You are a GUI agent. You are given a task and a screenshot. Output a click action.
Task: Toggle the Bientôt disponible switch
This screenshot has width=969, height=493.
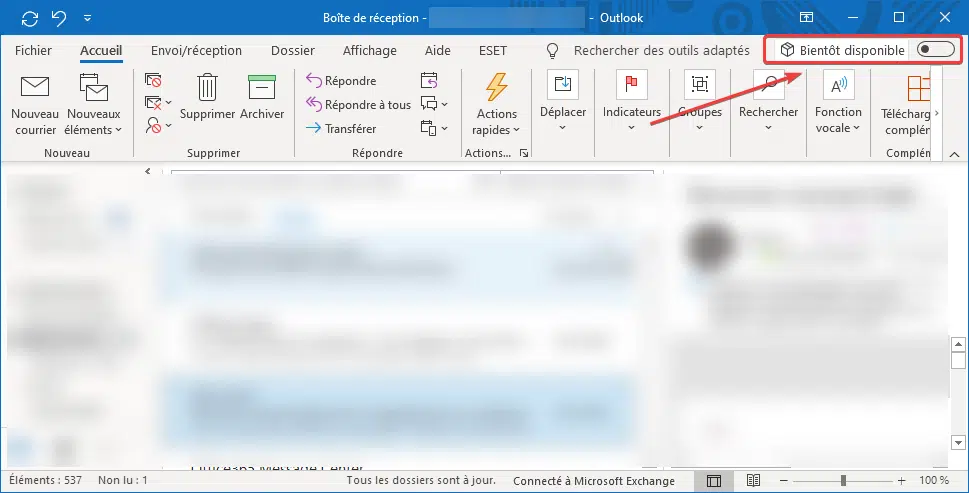(x=936, y=50)
